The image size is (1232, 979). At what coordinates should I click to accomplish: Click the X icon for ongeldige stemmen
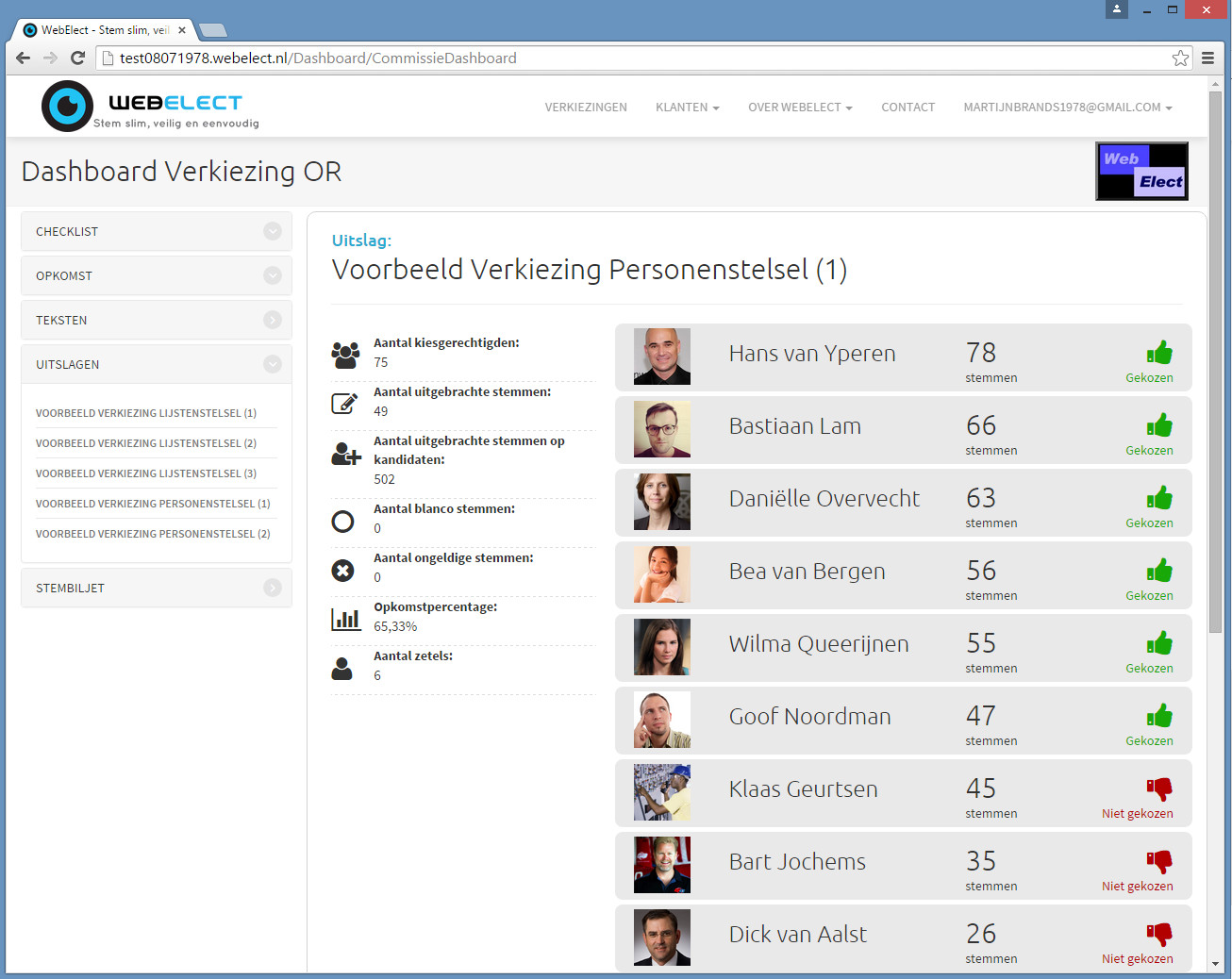pos(343,570)
